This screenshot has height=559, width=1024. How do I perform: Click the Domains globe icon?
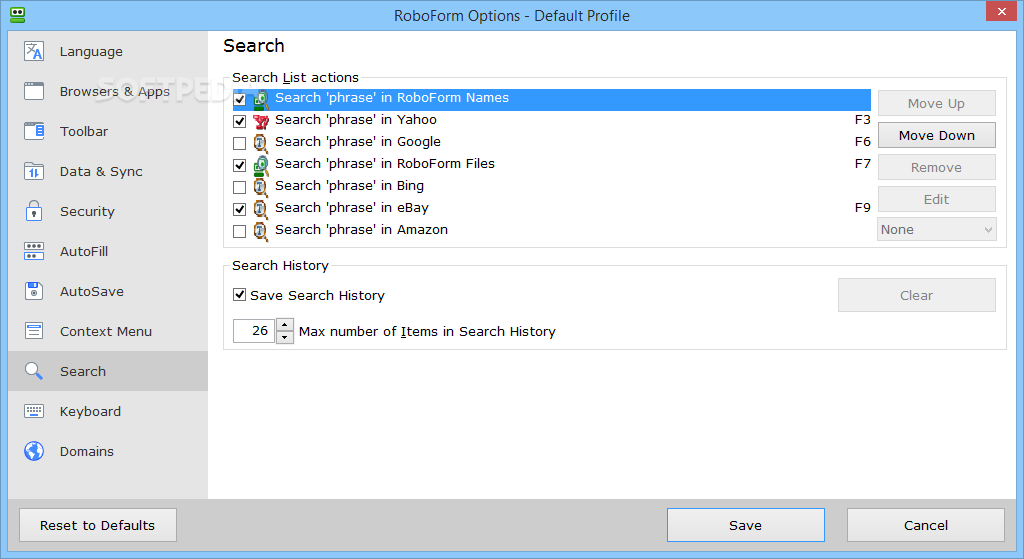(x=34, y=451)
